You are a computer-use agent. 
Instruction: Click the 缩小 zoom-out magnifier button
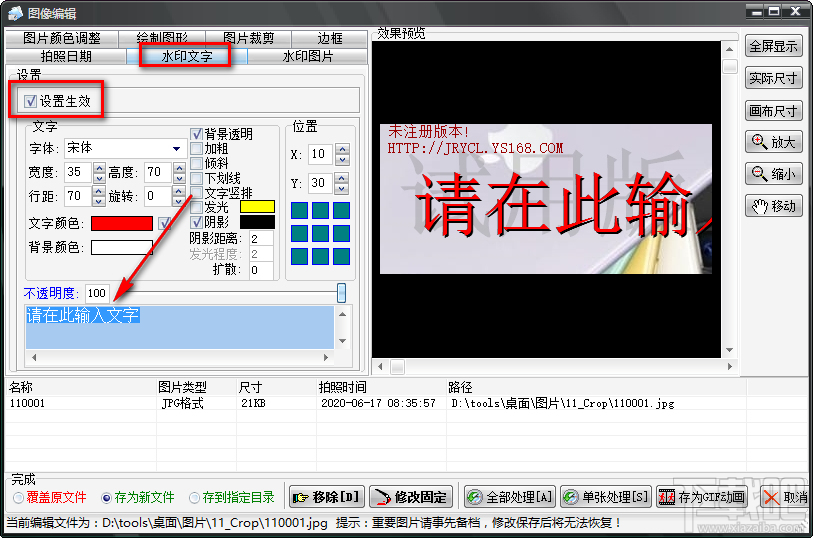[774, 174]
